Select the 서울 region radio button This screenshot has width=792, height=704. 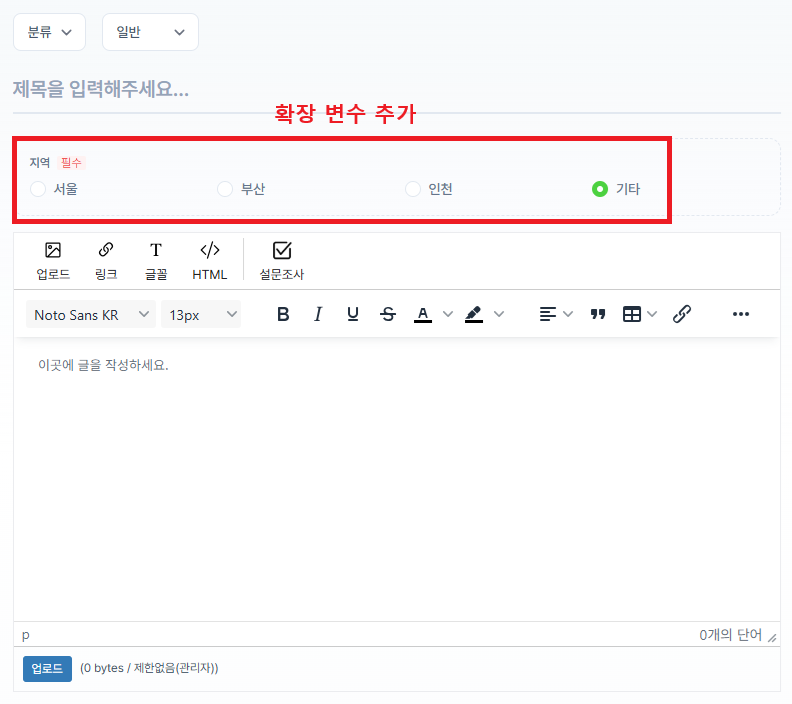(38, 189)
